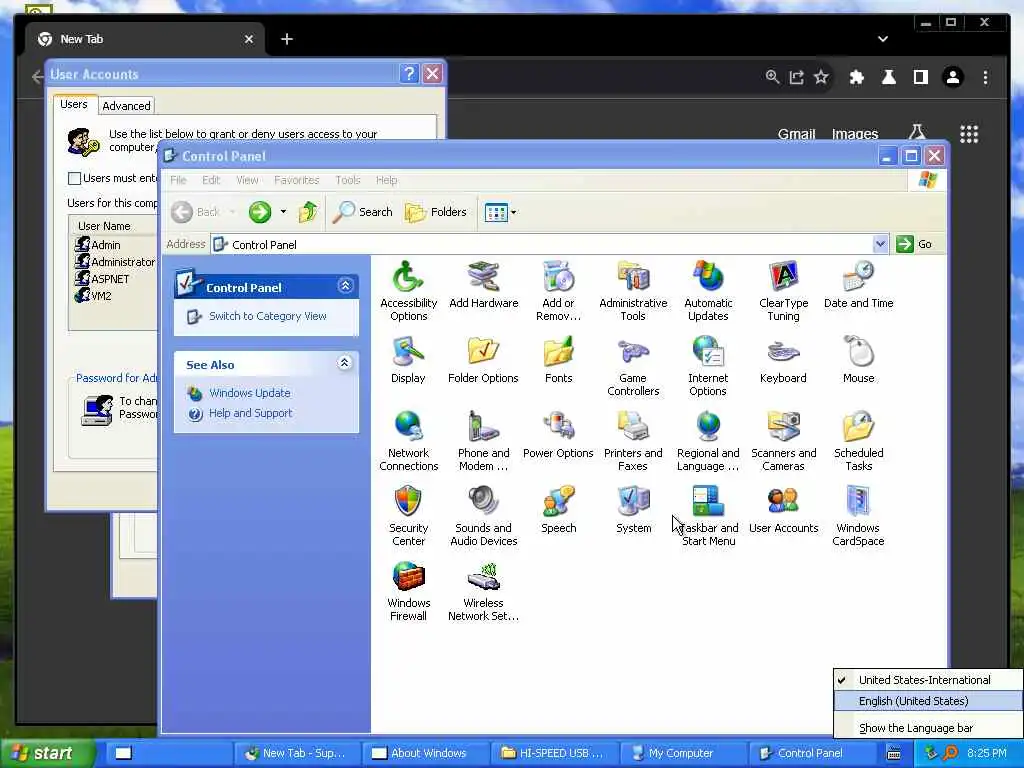Open the Keyboard applet icon
The height and width of the screenshot is (768, 1024).
click(x=783, y=360)
